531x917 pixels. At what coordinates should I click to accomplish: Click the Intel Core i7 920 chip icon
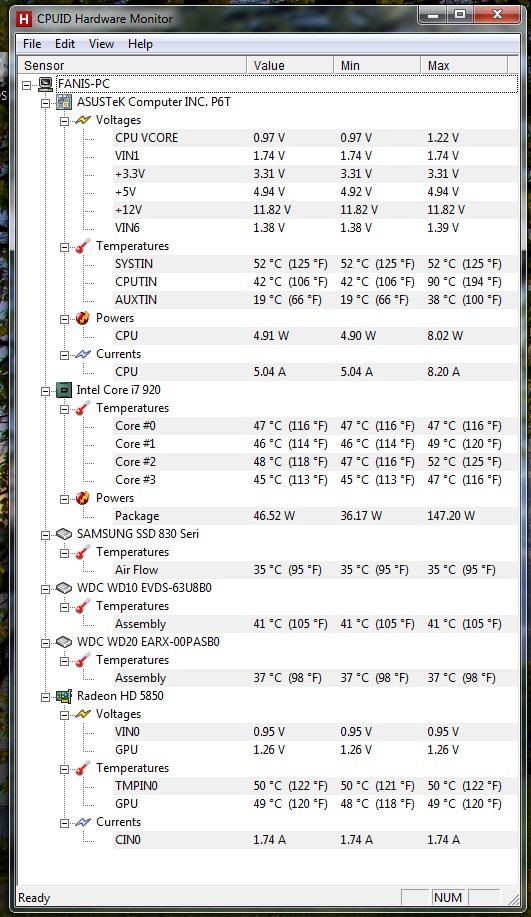64,390
